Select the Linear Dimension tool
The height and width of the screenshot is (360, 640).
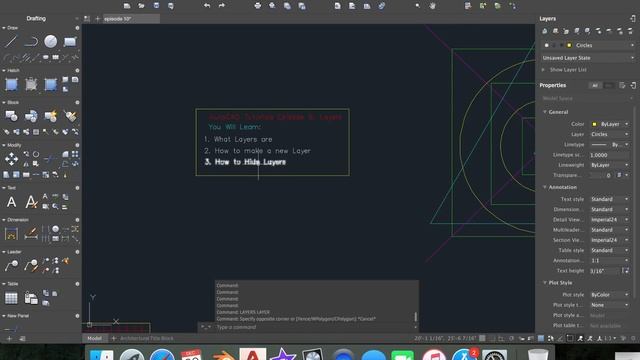11,234
